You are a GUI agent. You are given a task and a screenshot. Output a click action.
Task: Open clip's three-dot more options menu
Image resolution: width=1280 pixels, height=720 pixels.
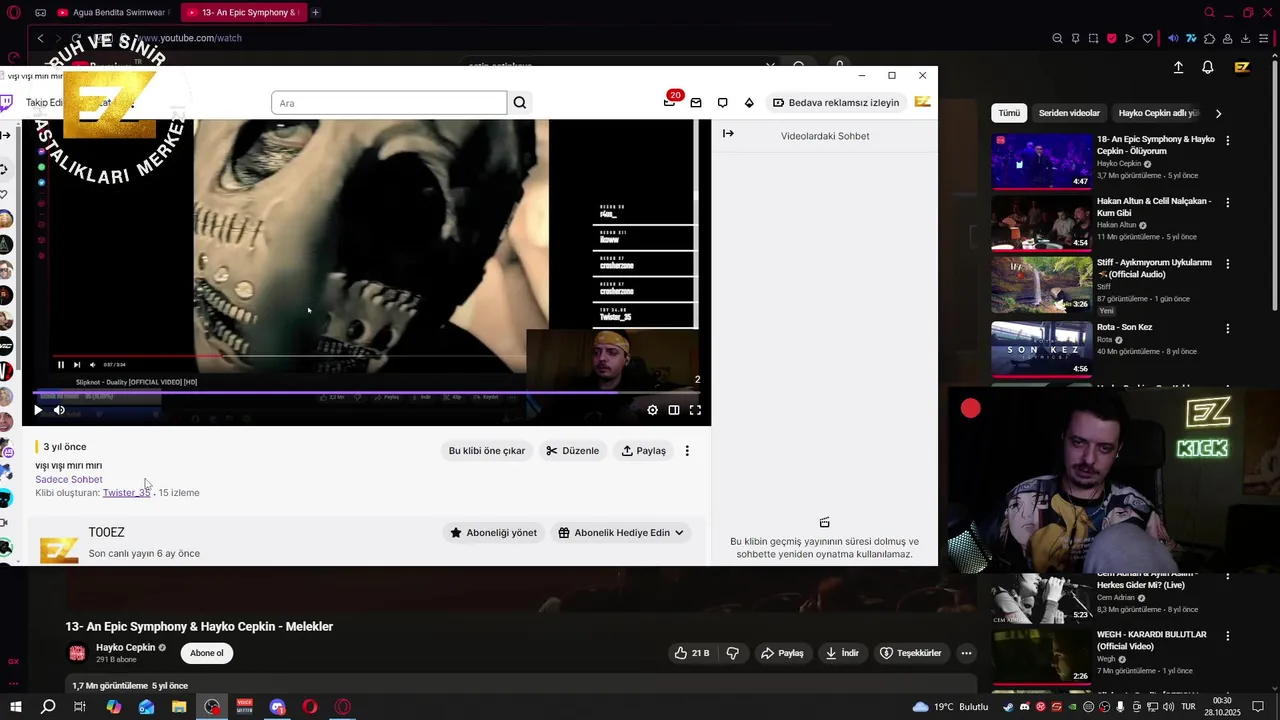click(687, 451)
